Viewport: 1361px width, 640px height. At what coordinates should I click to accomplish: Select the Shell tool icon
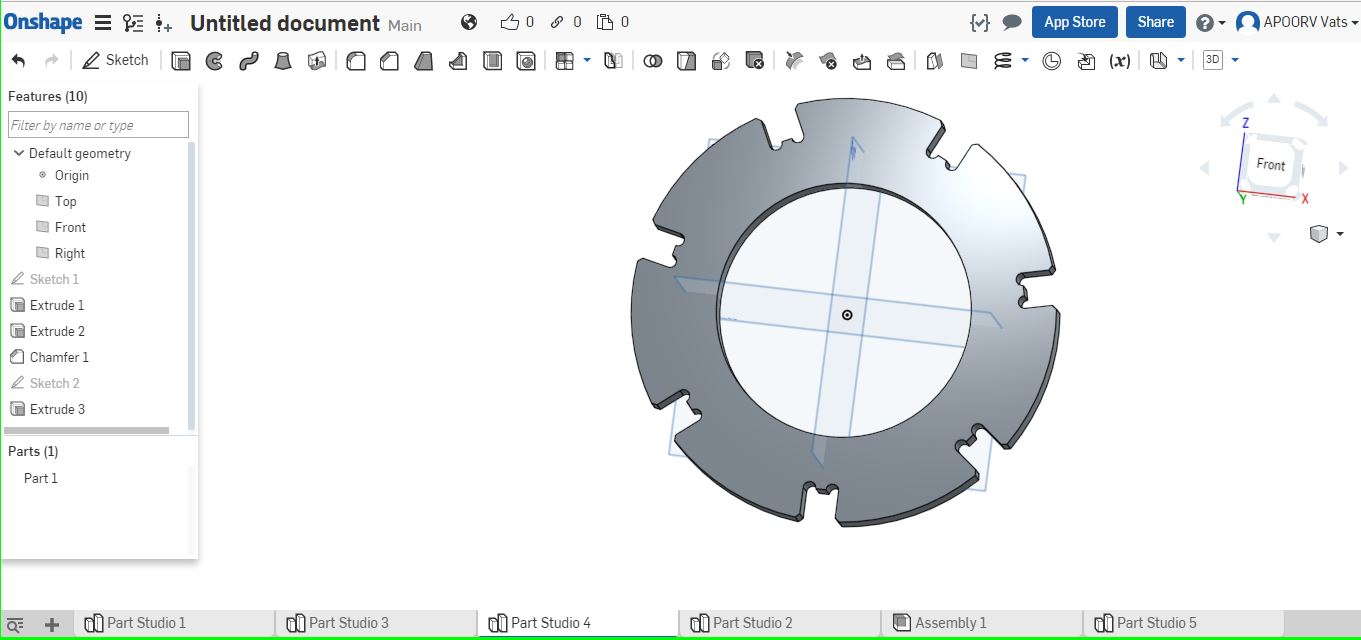point(492,61)
